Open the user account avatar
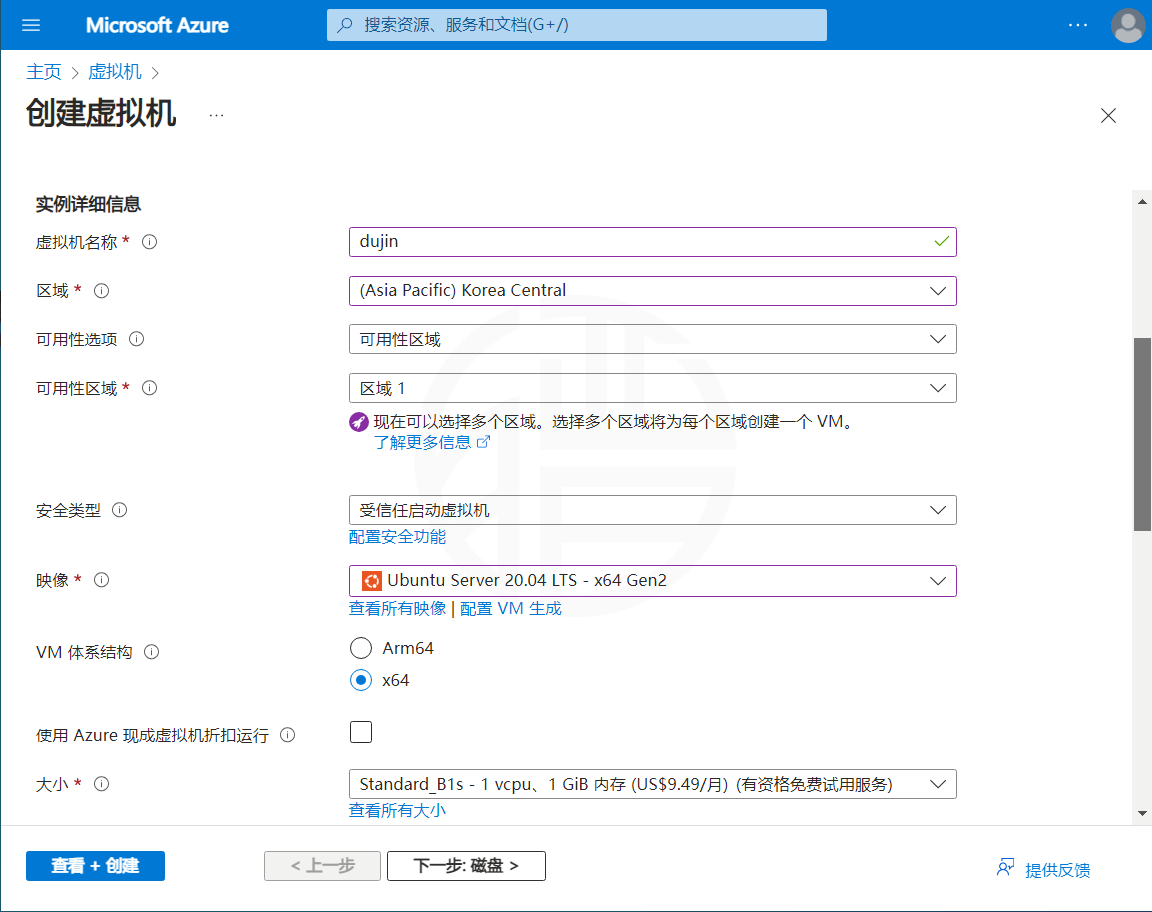The height and width of the screenshot is (912, 1152). click(x=1128, y=25)
